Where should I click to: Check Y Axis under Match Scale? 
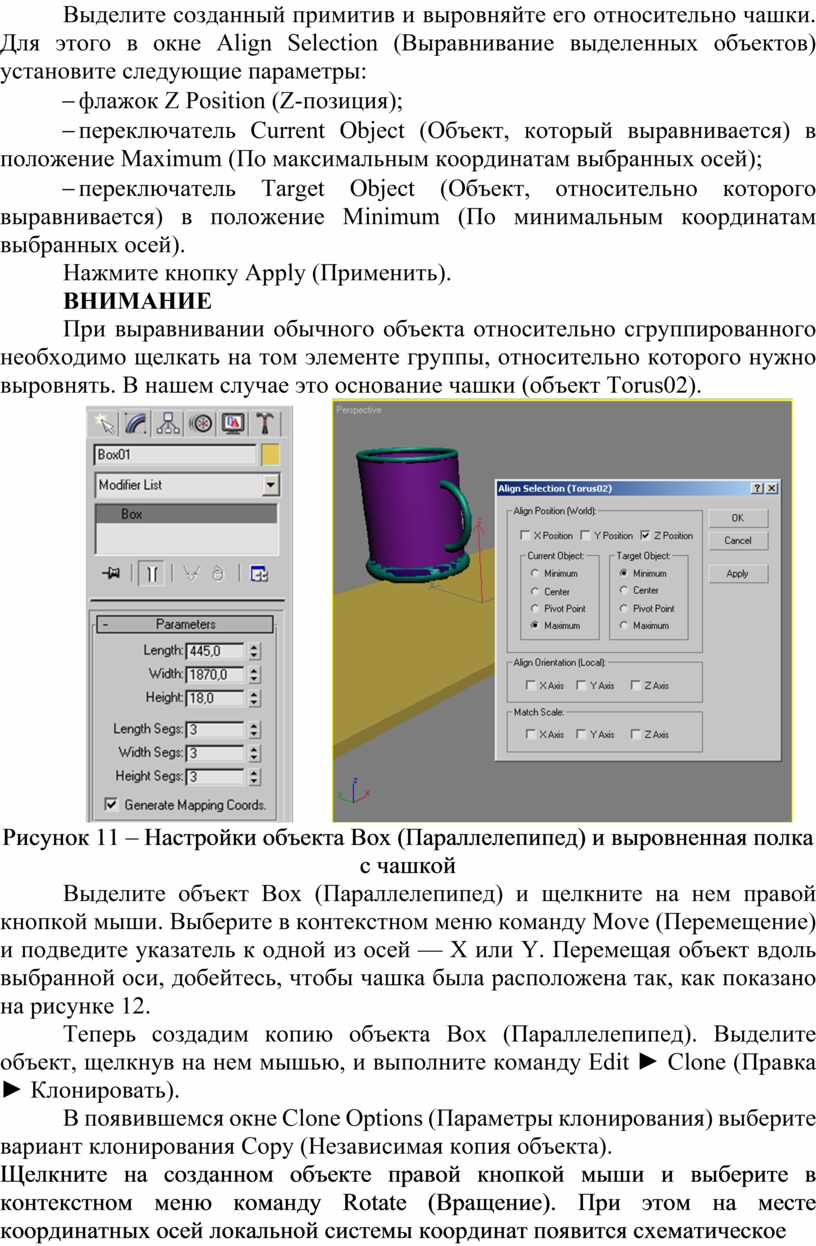pyautogui.click(x=581, y=735)
